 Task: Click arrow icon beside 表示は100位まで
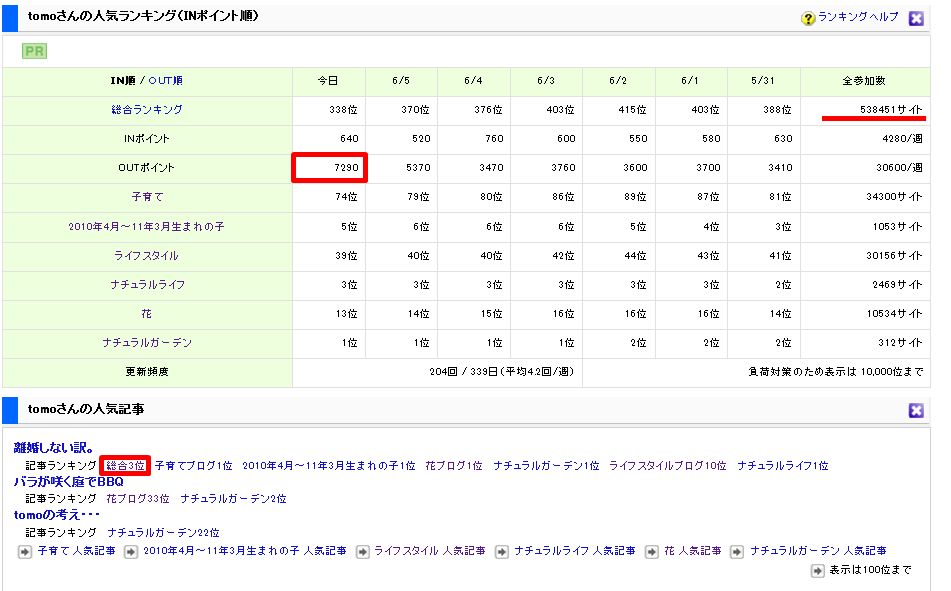click(x=818, y=570)
